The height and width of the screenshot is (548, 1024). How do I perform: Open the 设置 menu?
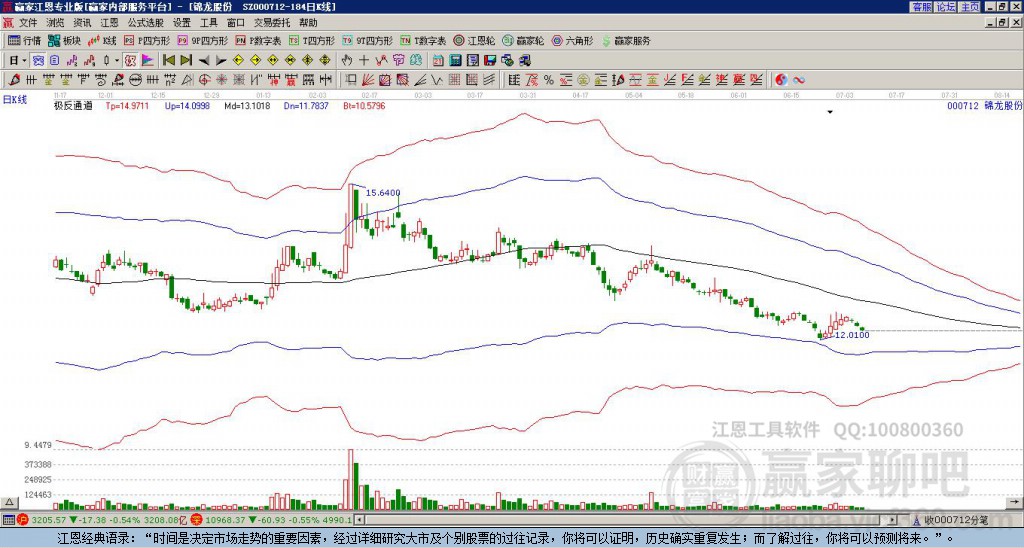tap(182, 23)
